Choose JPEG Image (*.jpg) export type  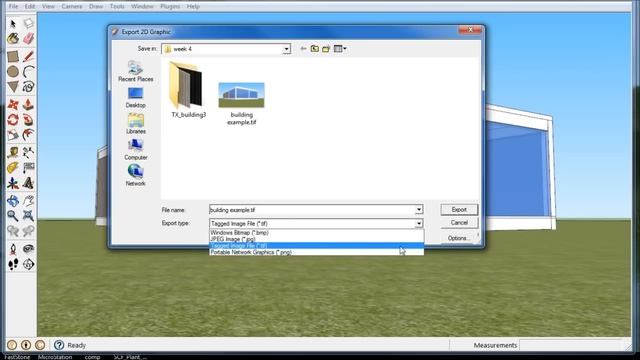pyautogui.click(x=316, y=239)
